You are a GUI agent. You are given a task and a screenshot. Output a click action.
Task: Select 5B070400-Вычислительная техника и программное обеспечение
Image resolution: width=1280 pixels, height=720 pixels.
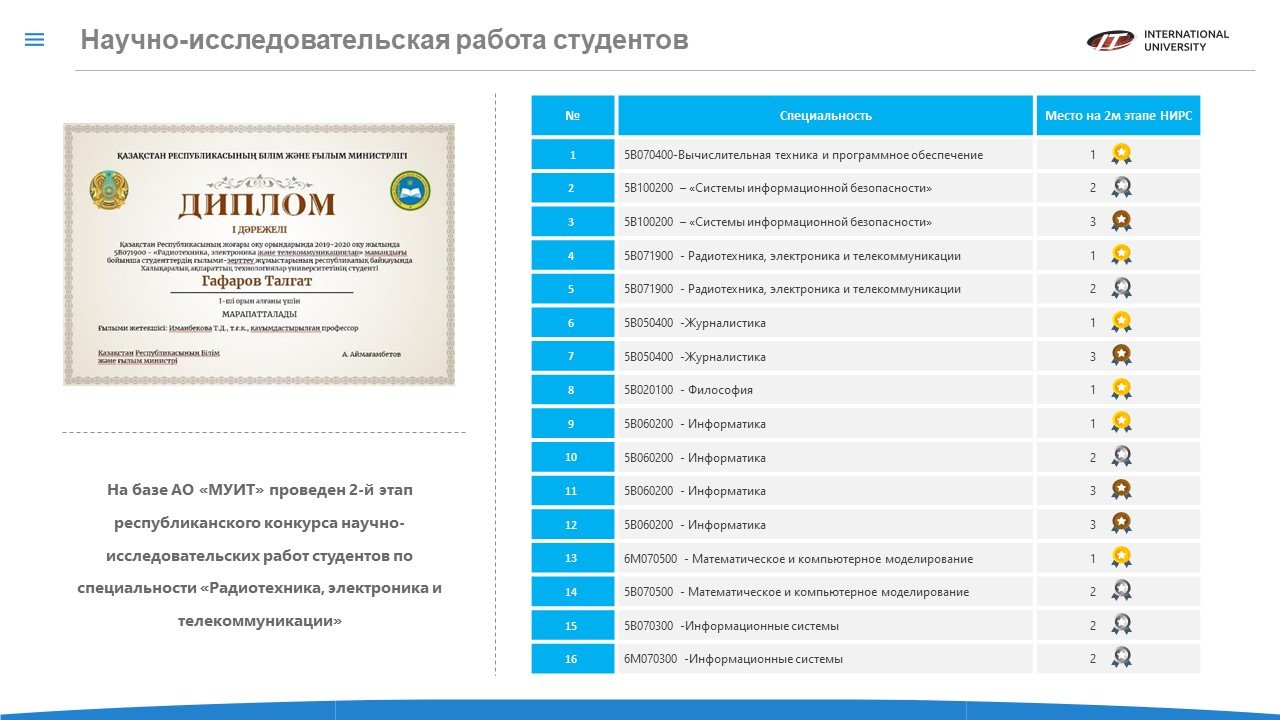coord(825,155)
